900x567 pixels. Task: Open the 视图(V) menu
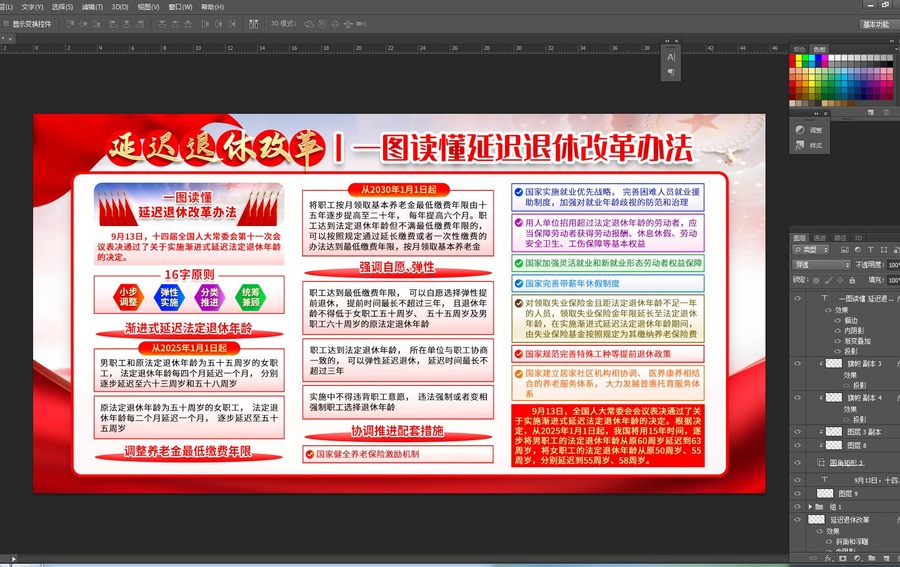click(148, 7)
